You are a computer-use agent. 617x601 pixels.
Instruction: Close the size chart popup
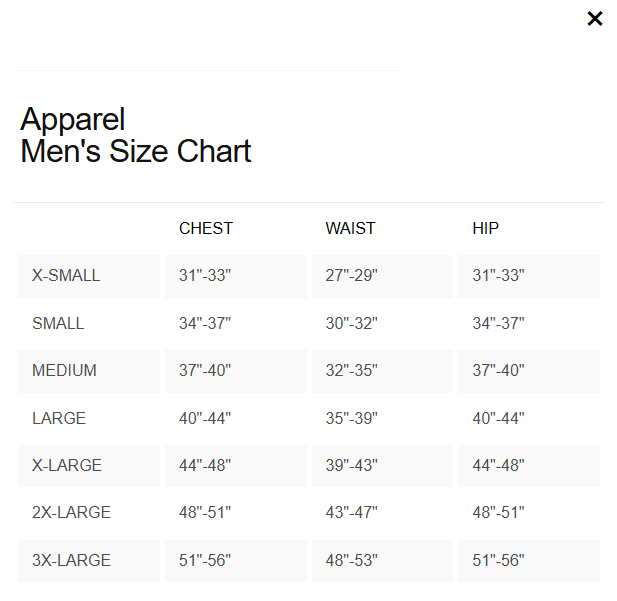(595, 19)
